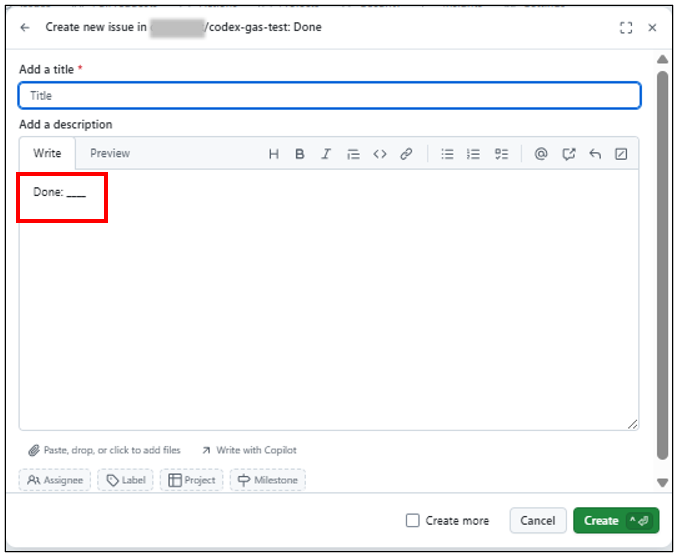This screenshot has width=676, height=558.
Task: Insert a reference to issue or pull request
Action: [569, 154]
